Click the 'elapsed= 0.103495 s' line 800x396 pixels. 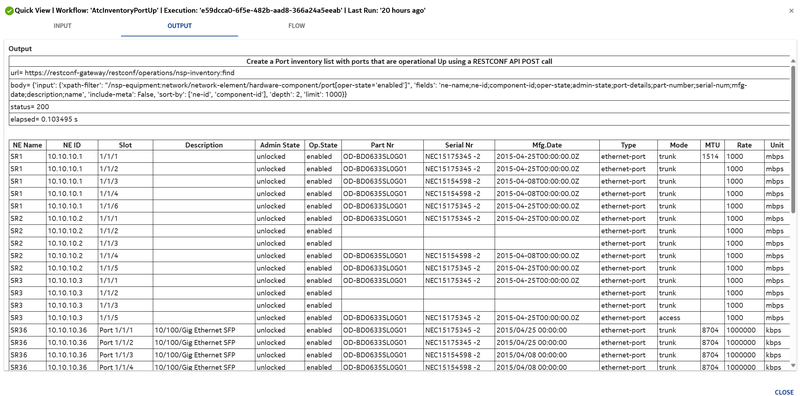click(x=44, y=119)
